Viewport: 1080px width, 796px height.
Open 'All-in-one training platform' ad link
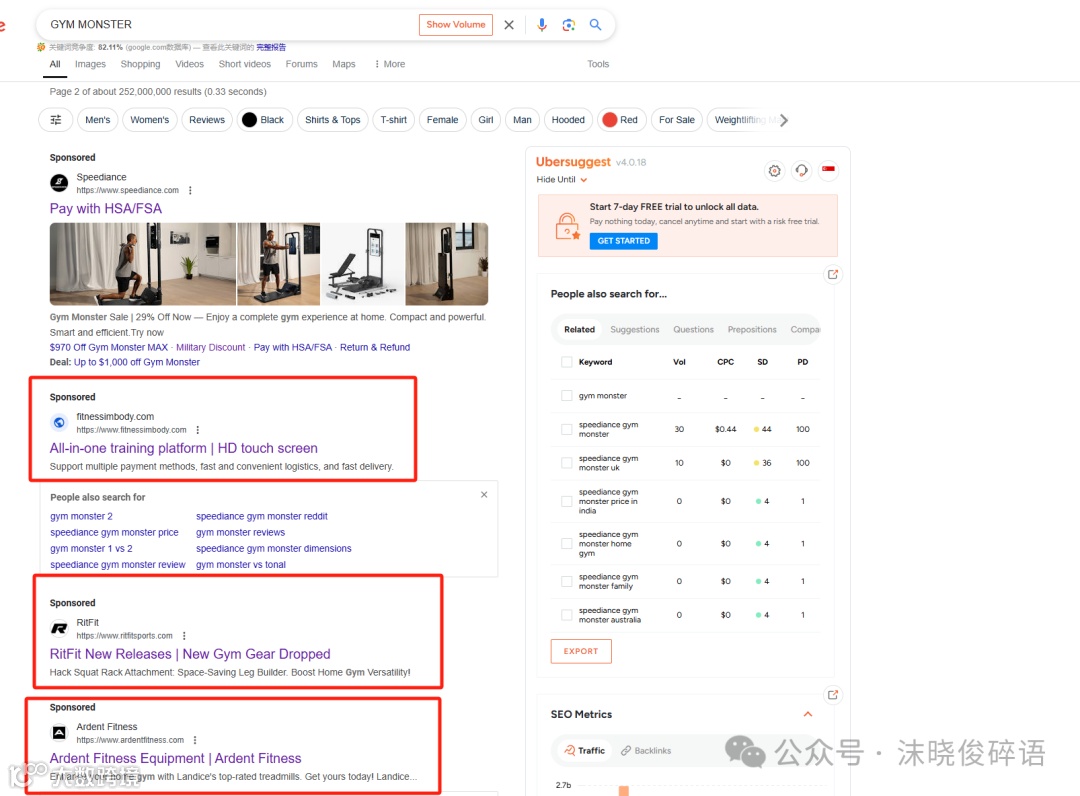(183, 448)
